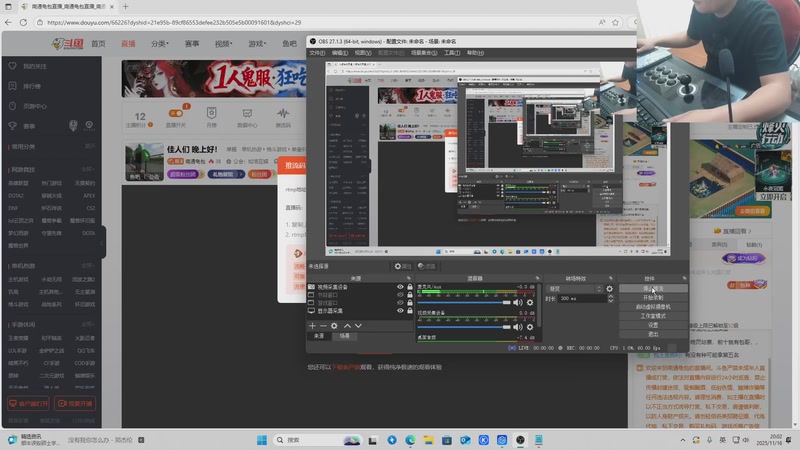
Task: Toggle the lock of 显示器采集 source
Action: (410, 310)
